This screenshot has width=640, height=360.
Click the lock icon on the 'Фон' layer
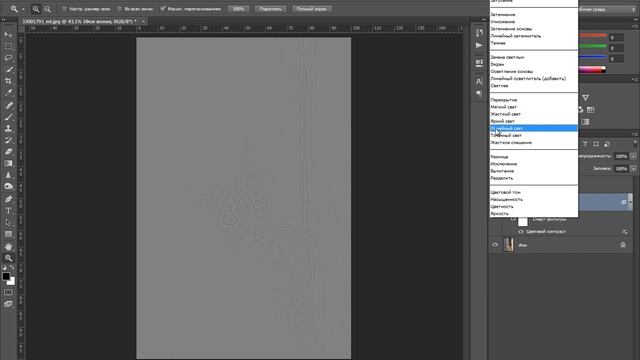tap(623, 245)
